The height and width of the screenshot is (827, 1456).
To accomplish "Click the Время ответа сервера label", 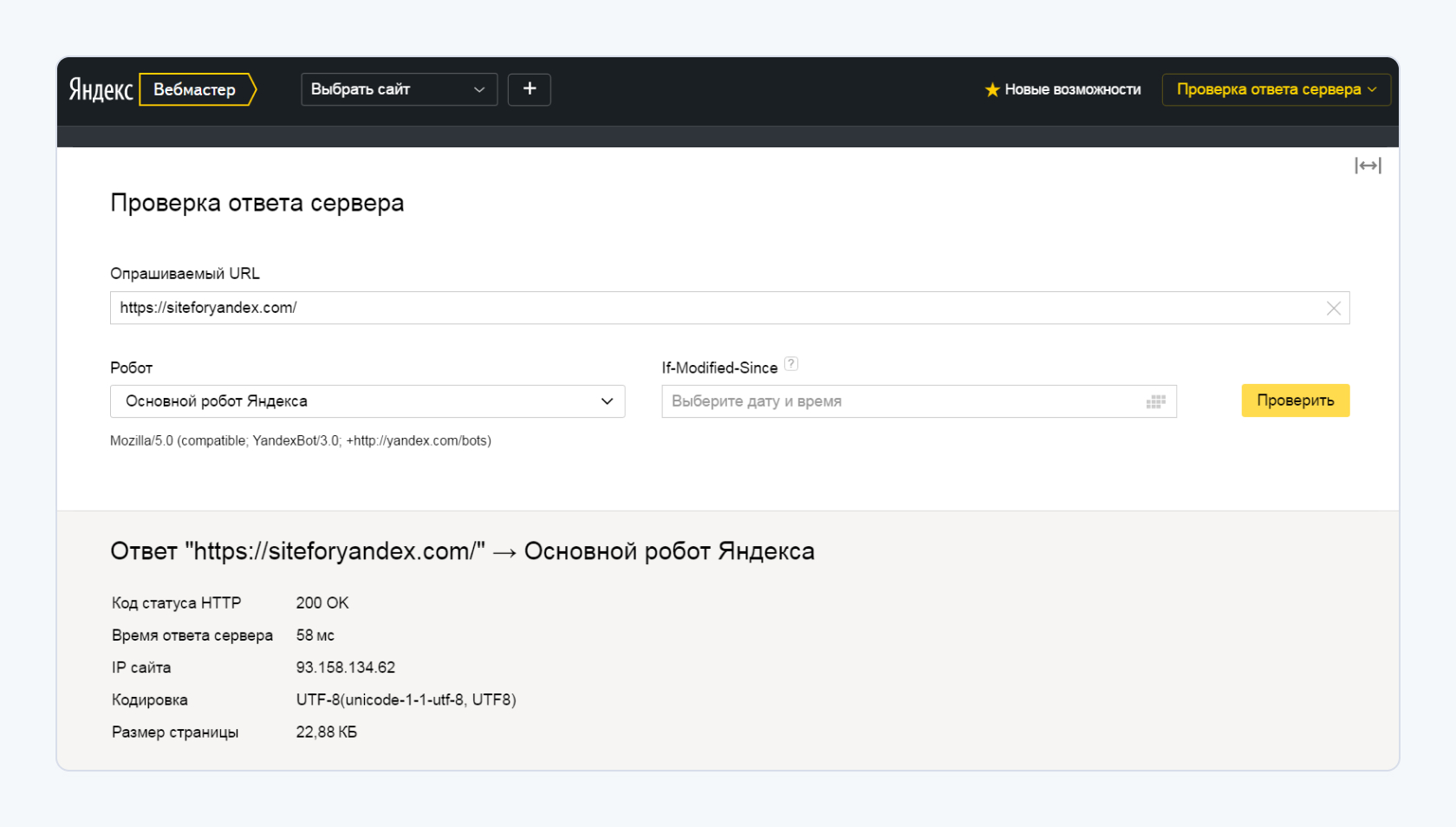I will [x=192, y=635].
